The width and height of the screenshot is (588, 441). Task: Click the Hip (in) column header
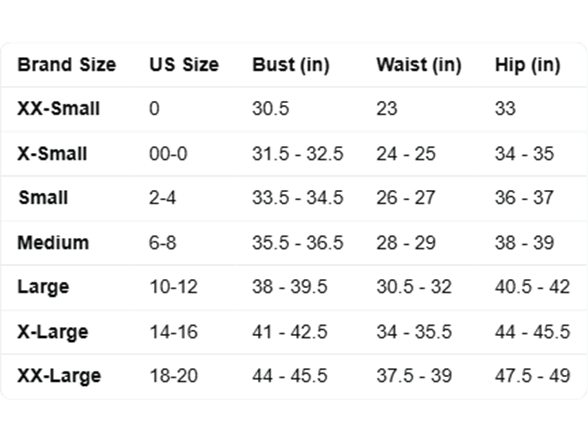point(528,65)
